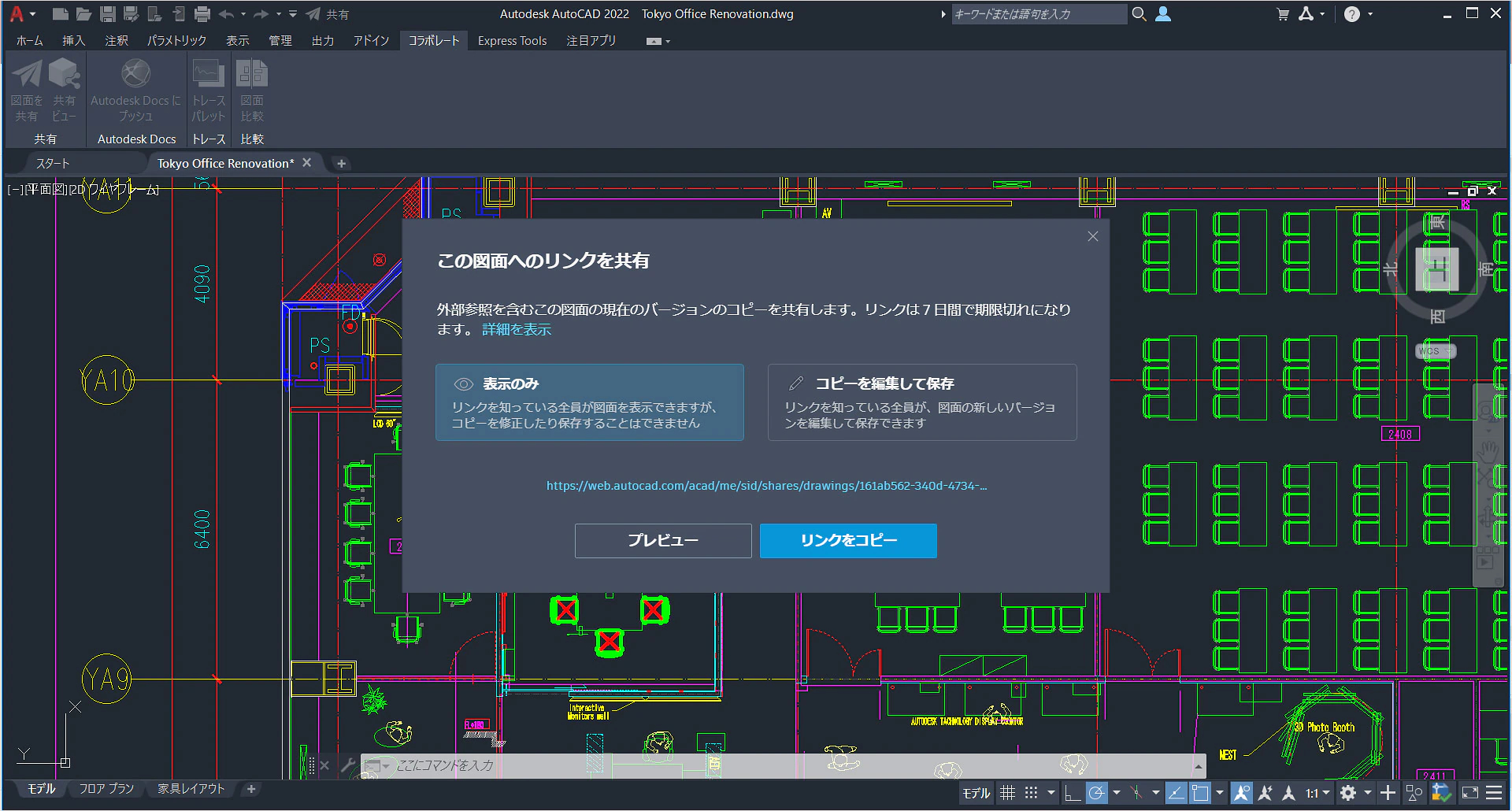Switch to the パラメトリック ribbon tab

[x=176, y=41]
